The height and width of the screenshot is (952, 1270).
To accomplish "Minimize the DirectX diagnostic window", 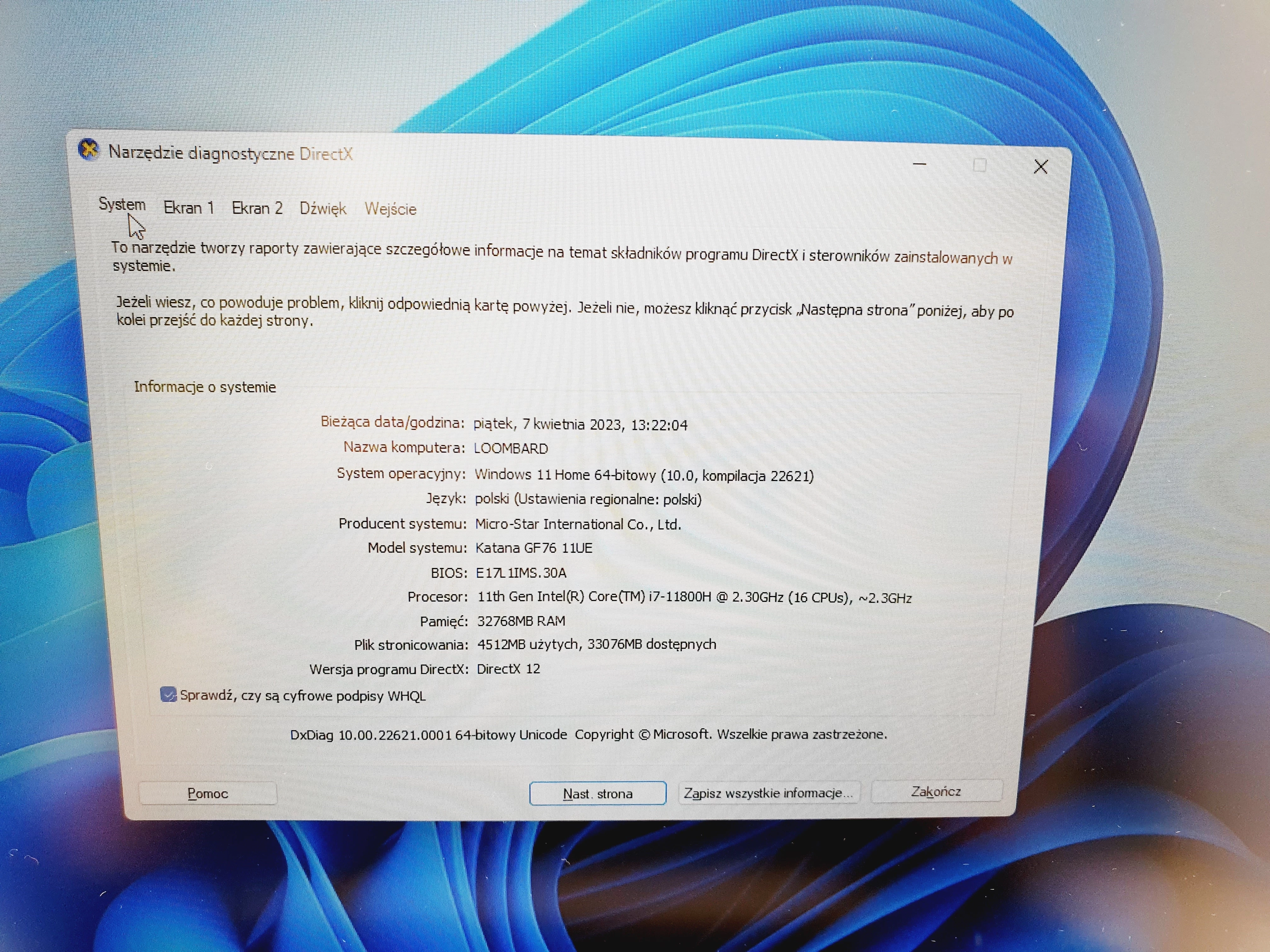I will click(x=920, y=165).
